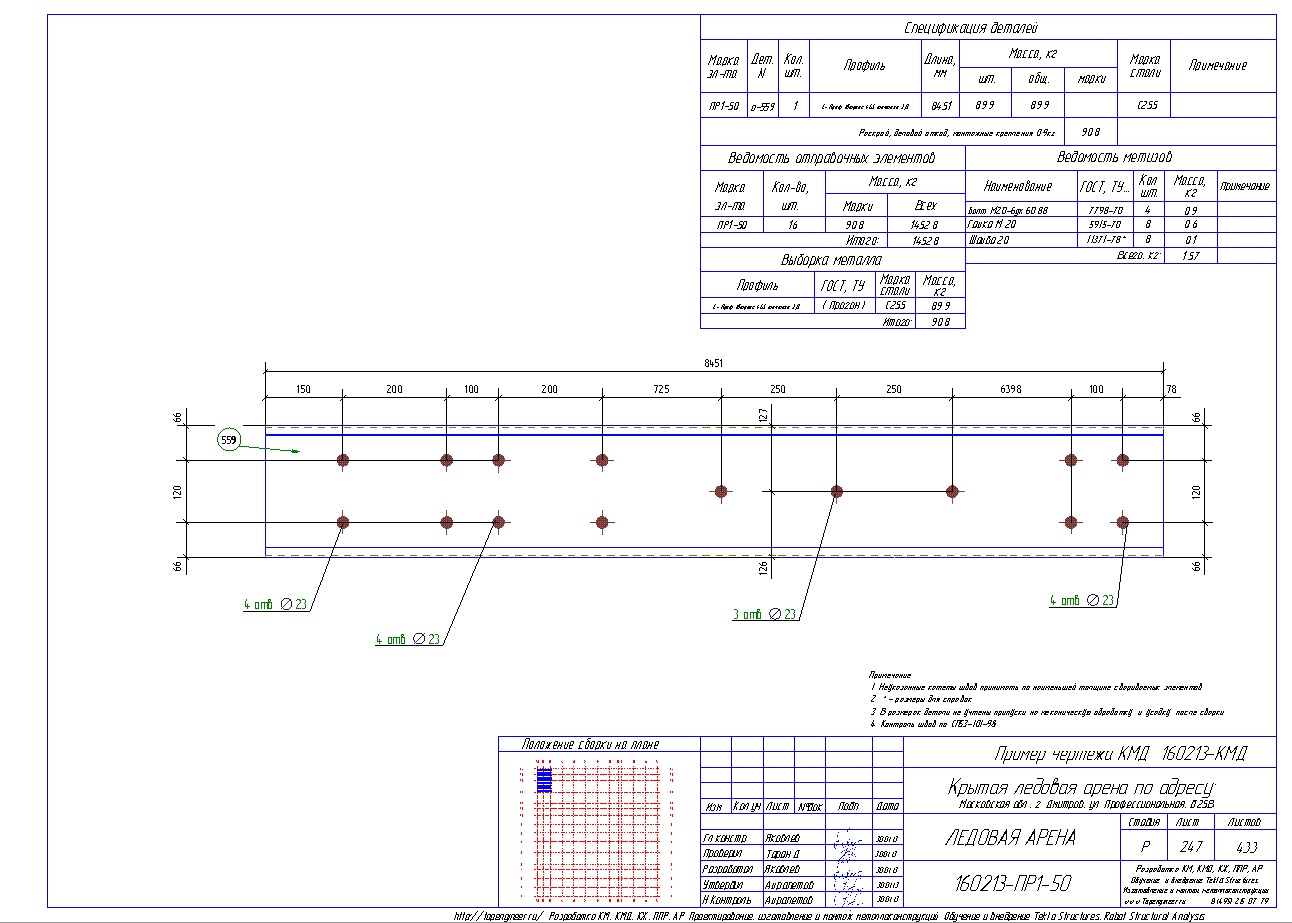Select the "Дата" column header

887,806
